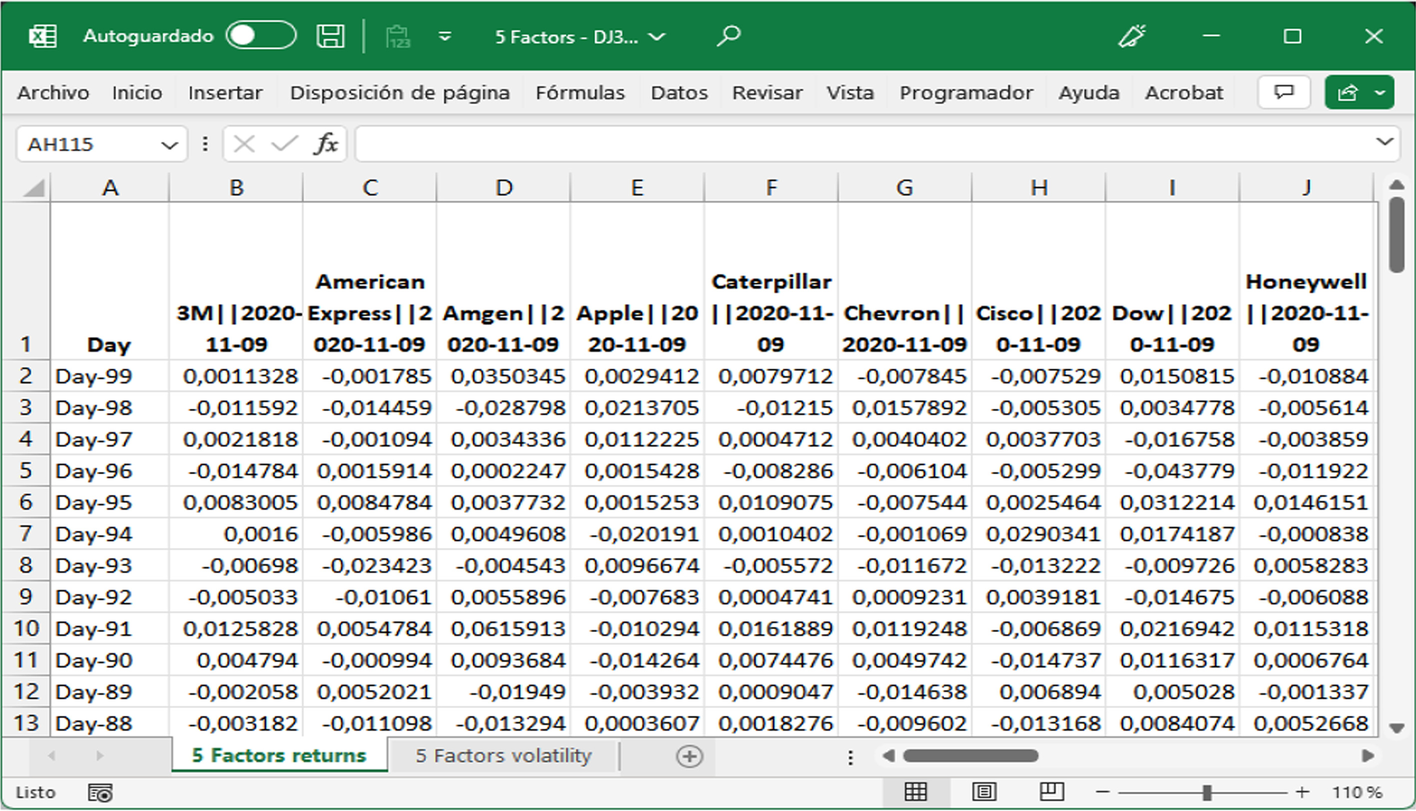This screenshot has height=811, width=1416.
Task: Open the Disposición de página tab
Action: [x=400, y=93]
